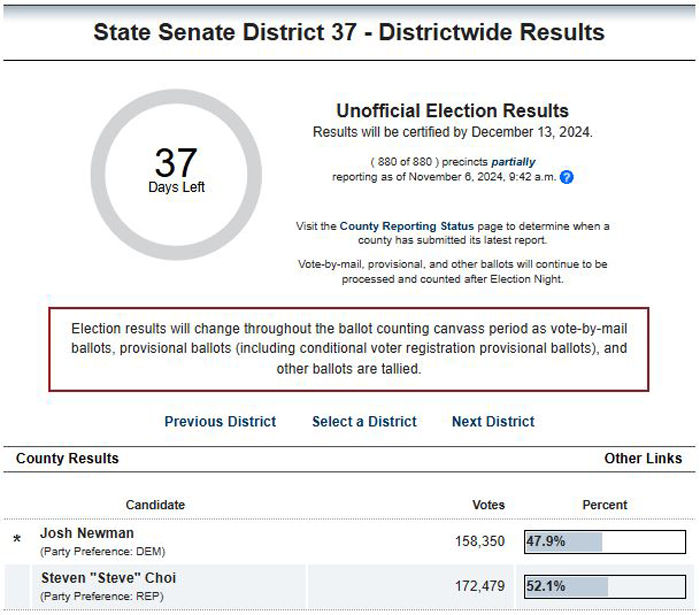The height and width of the screenshot is (615, 700).
Task: Click the 158,350 vote count
Action: 480,541
